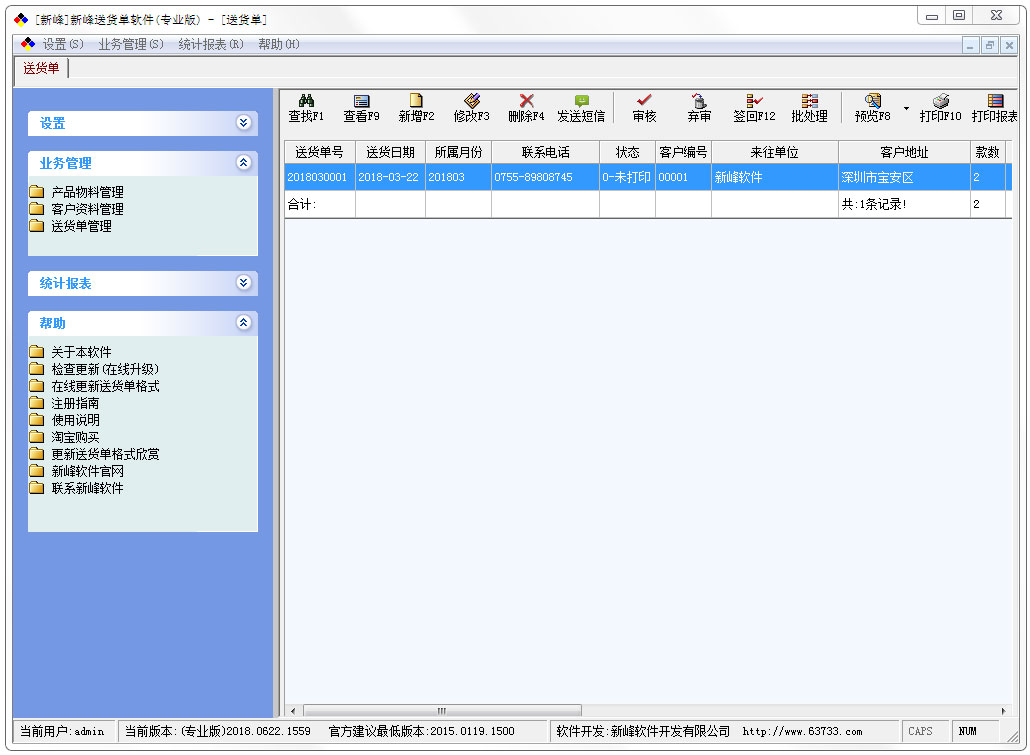Select the 修改F3 edit tool

[x=472, y=108]
